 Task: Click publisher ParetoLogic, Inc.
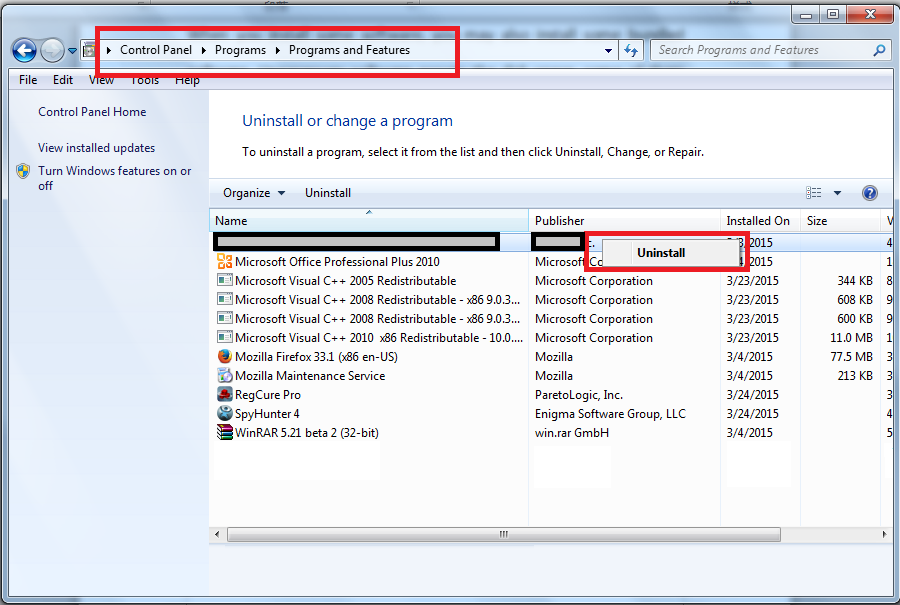tap(579, 394)
